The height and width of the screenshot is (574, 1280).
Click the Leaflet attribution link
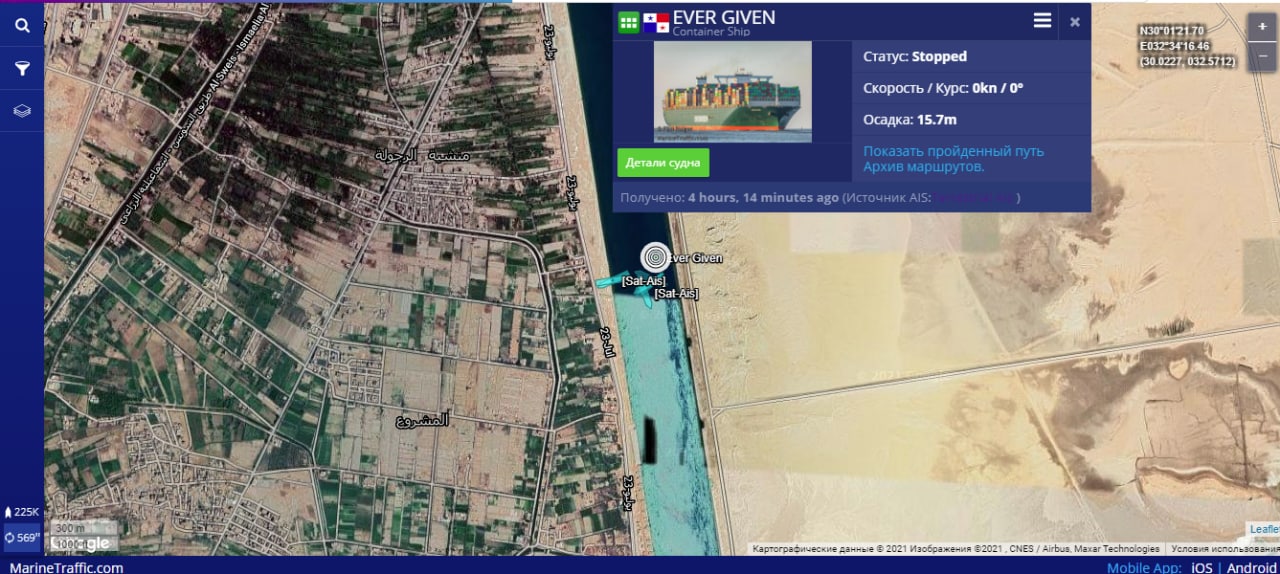1264,529
